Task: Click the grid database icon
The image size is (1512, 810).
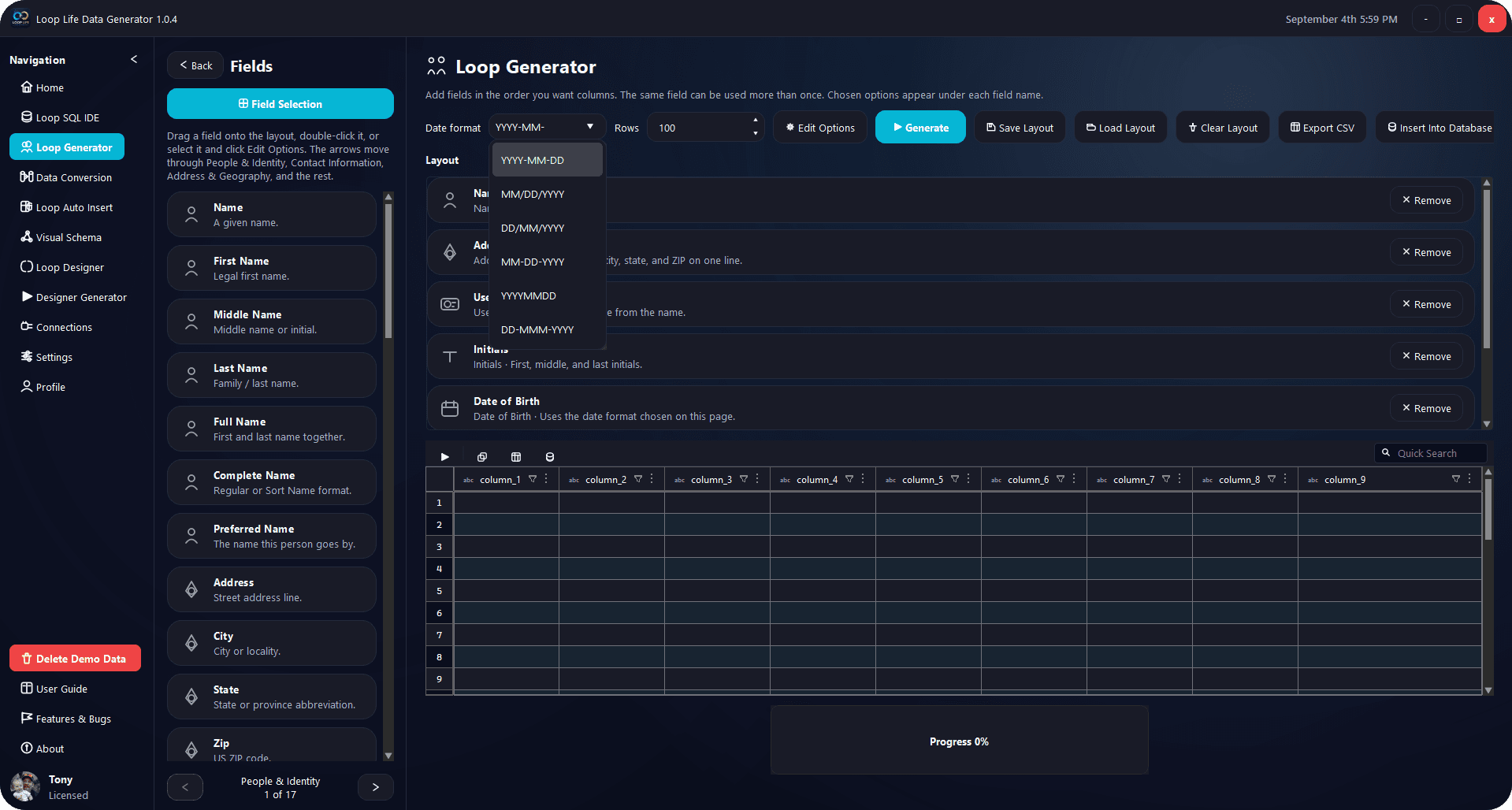Action: click(550, 456)
